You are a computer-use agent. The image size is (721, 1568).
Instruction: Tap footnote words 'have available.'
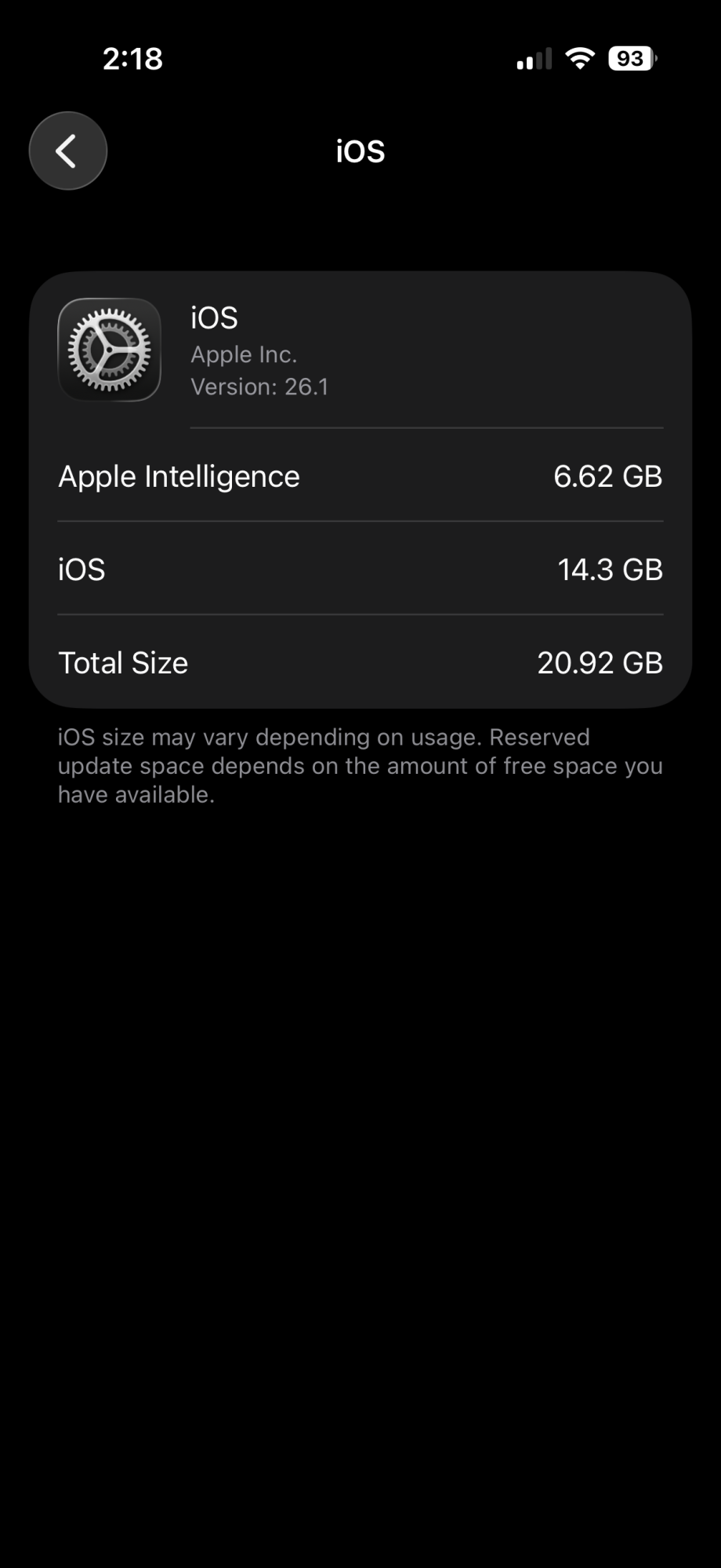tap(136, 794)
